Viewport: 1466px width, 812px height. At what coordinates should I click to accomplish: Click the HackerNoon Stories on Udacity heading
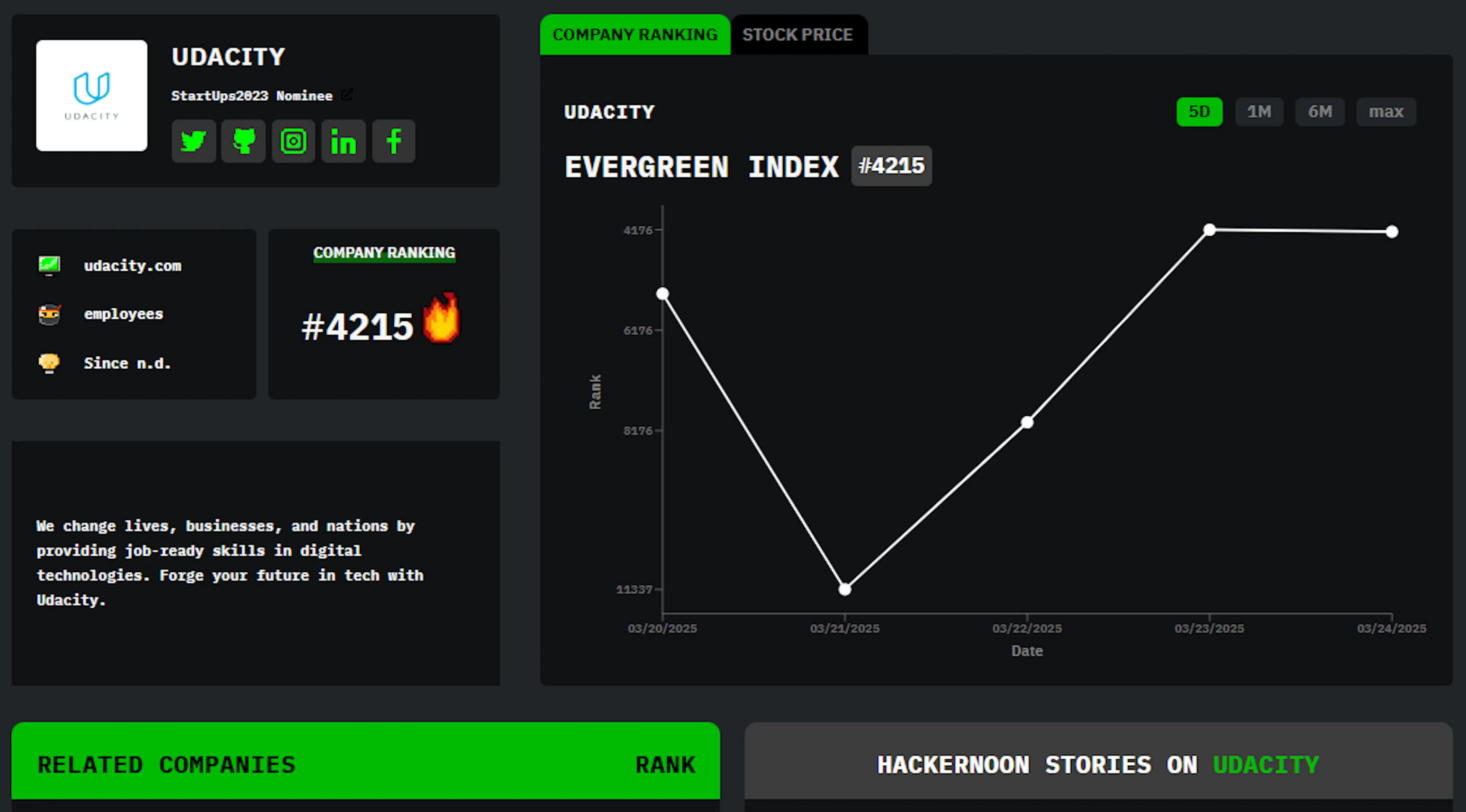pos(1098,765)
